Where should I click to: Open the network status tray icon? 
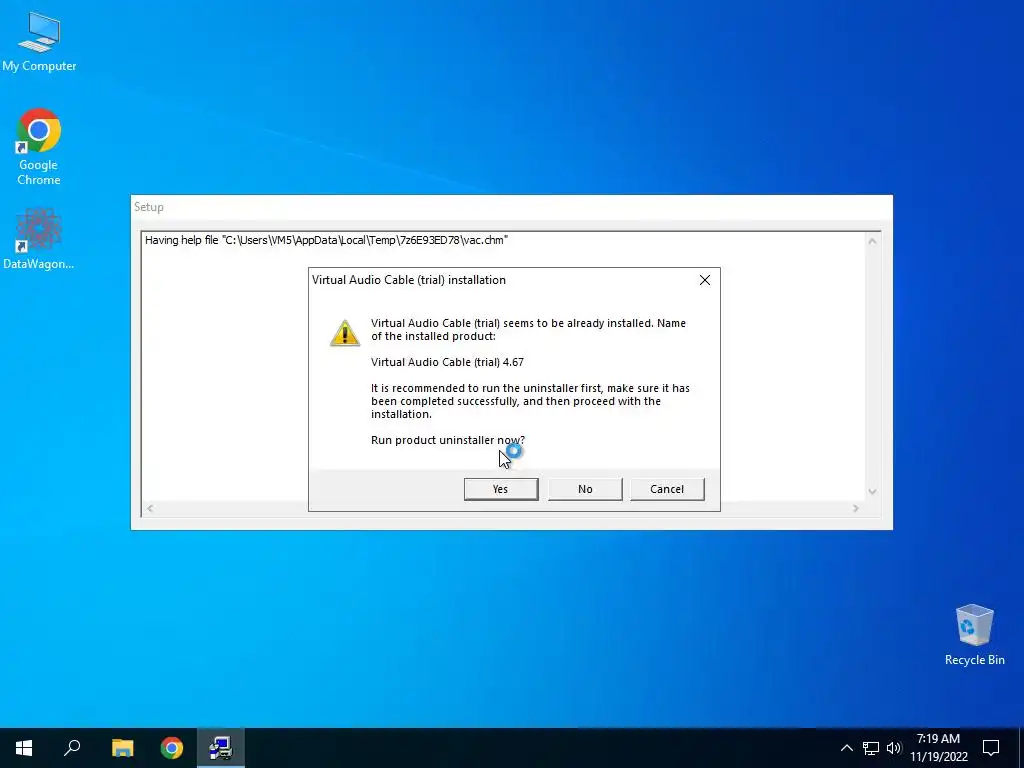click(x=871, y=748)
